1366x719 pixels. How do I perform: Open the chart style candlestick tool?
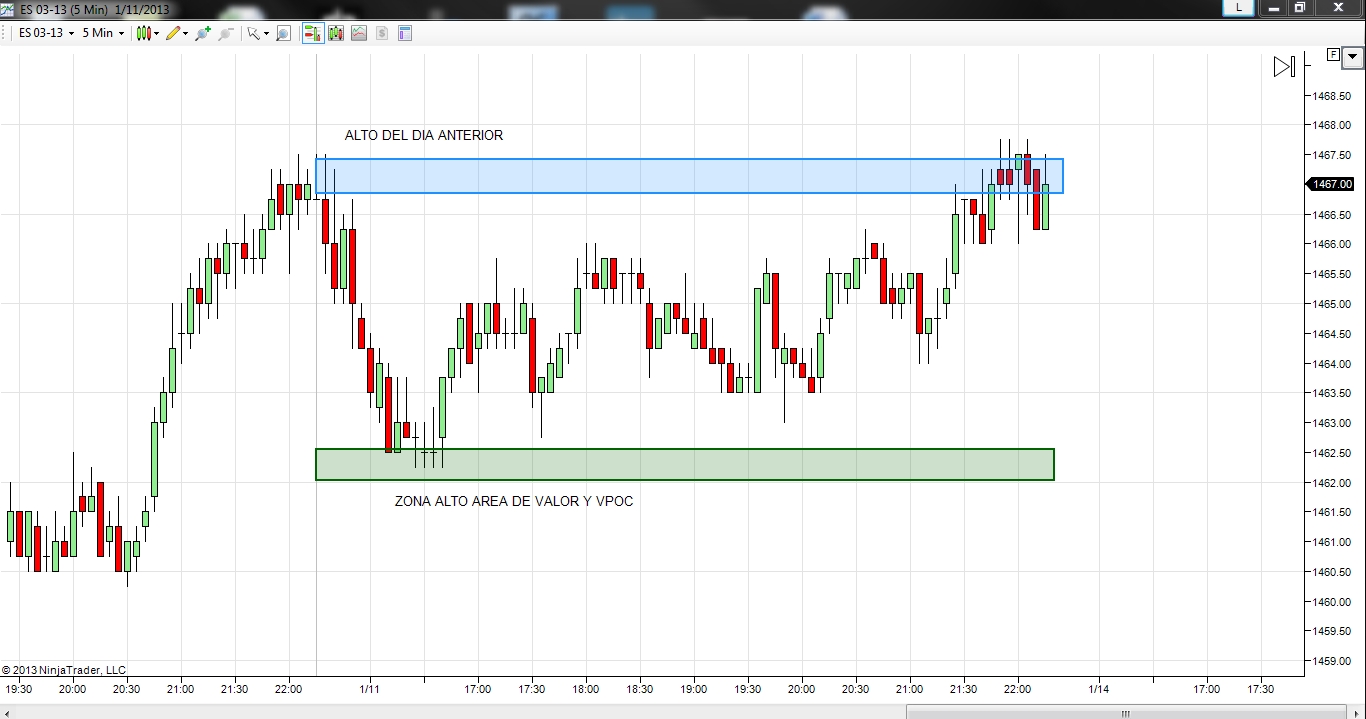(x=143, y=33)
